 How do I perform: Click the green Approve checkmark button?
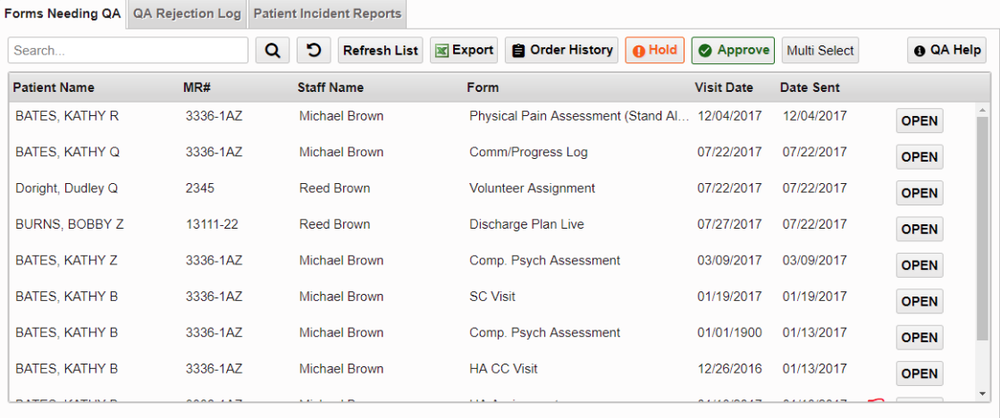(x=733, y=50)
